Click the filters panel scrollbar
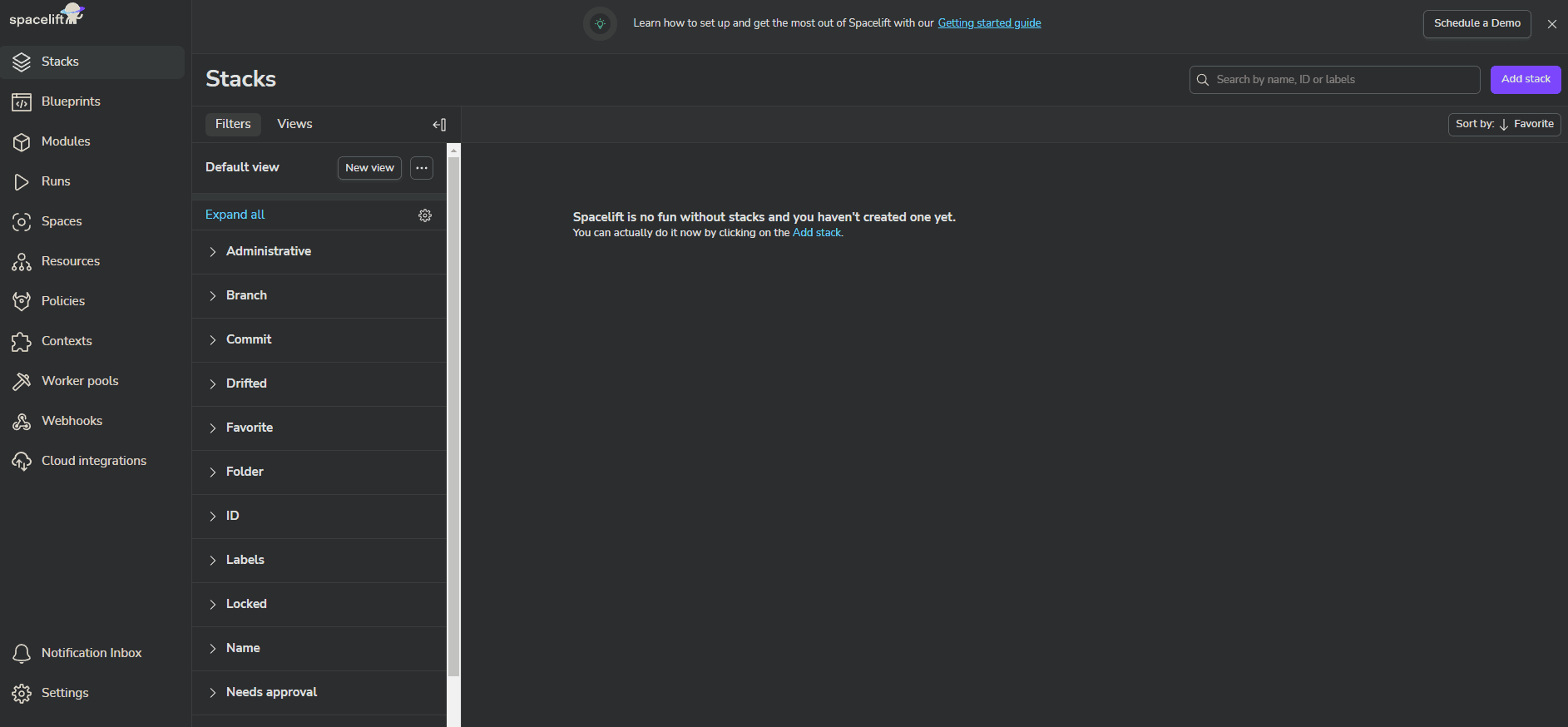The width and height of the screenshot is (1568, 727). point(453,416)
